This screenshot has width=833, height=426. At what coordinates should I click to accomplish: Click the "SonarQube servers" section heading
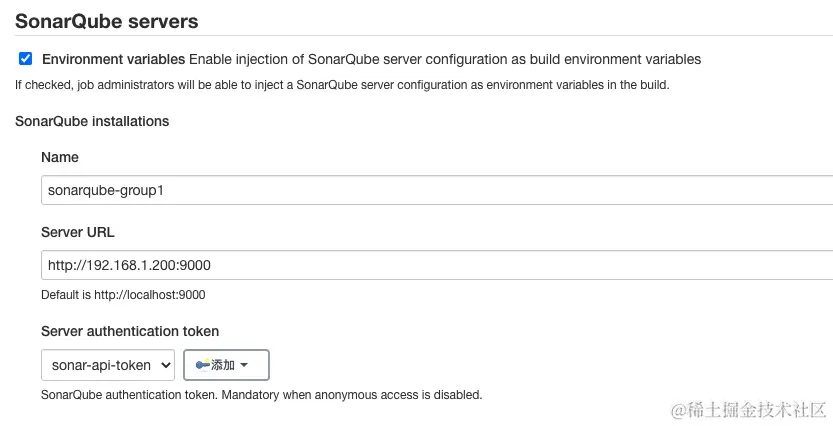(x=107, y=21)
